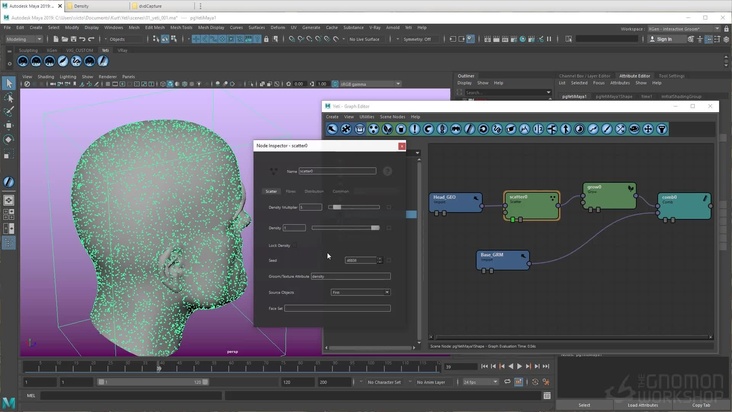The width and height of the screenshot is (732, 412).
Task: Click first icon in Yeti Graph Editor toolbar
Action: click(332, 129)
